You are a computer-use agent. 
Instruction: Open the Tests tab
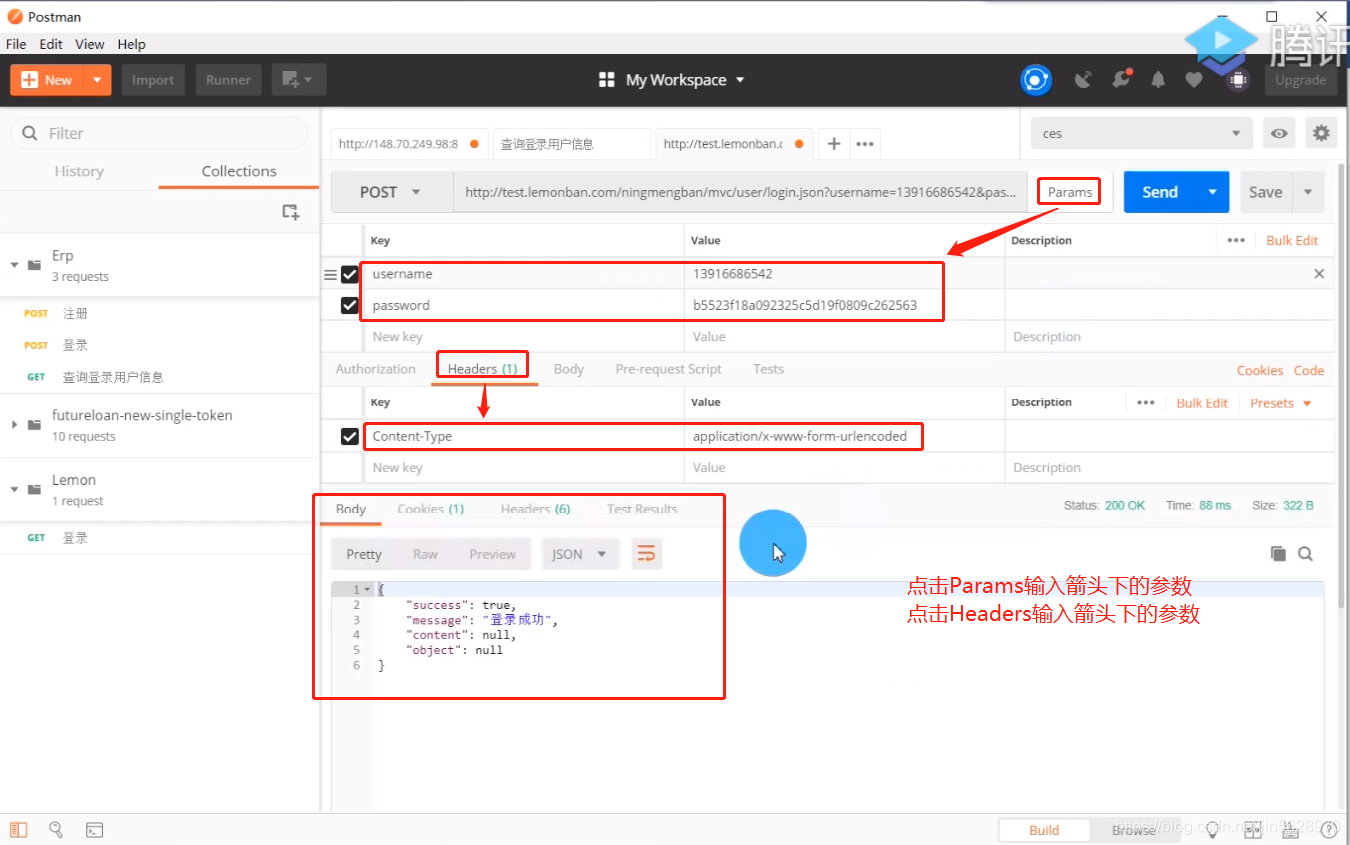pos(768,369)
